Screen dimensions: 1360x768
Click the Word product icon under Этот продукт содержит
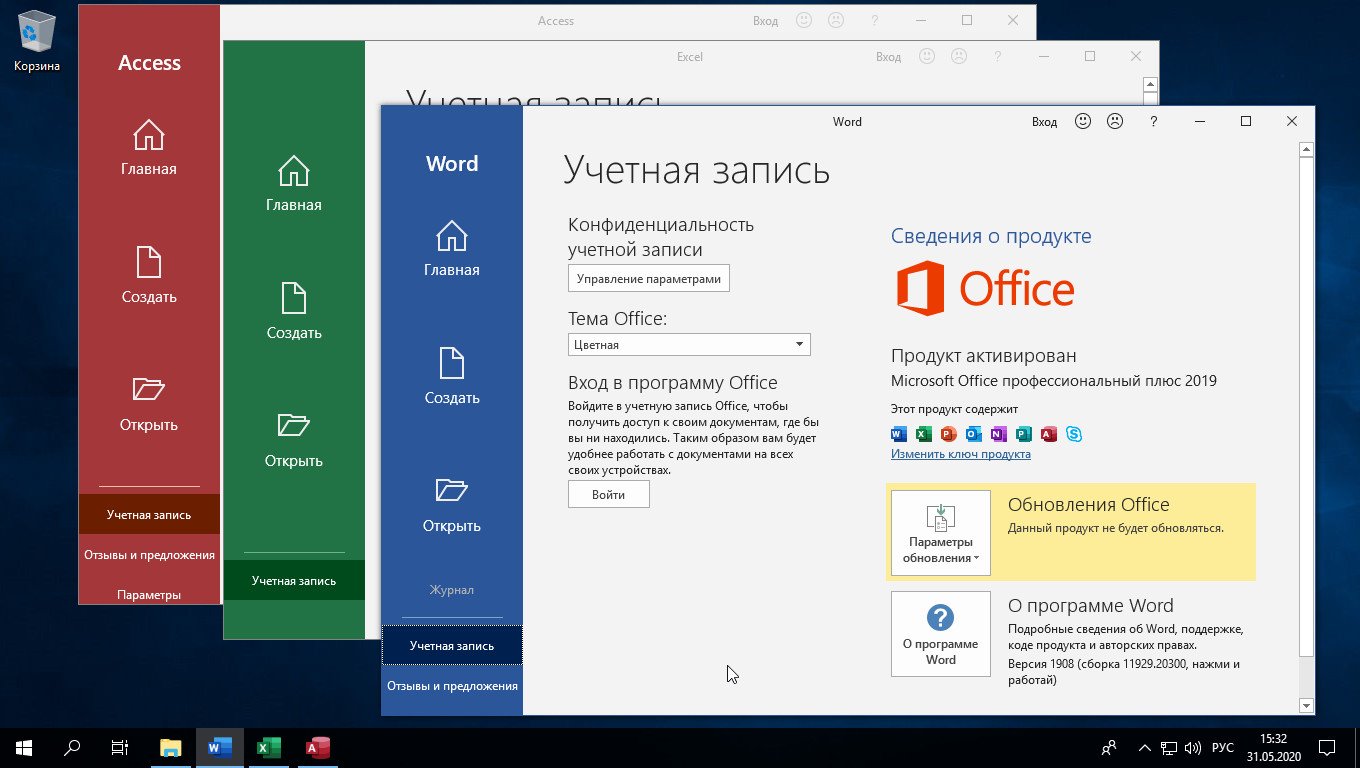tap(898, 433)
